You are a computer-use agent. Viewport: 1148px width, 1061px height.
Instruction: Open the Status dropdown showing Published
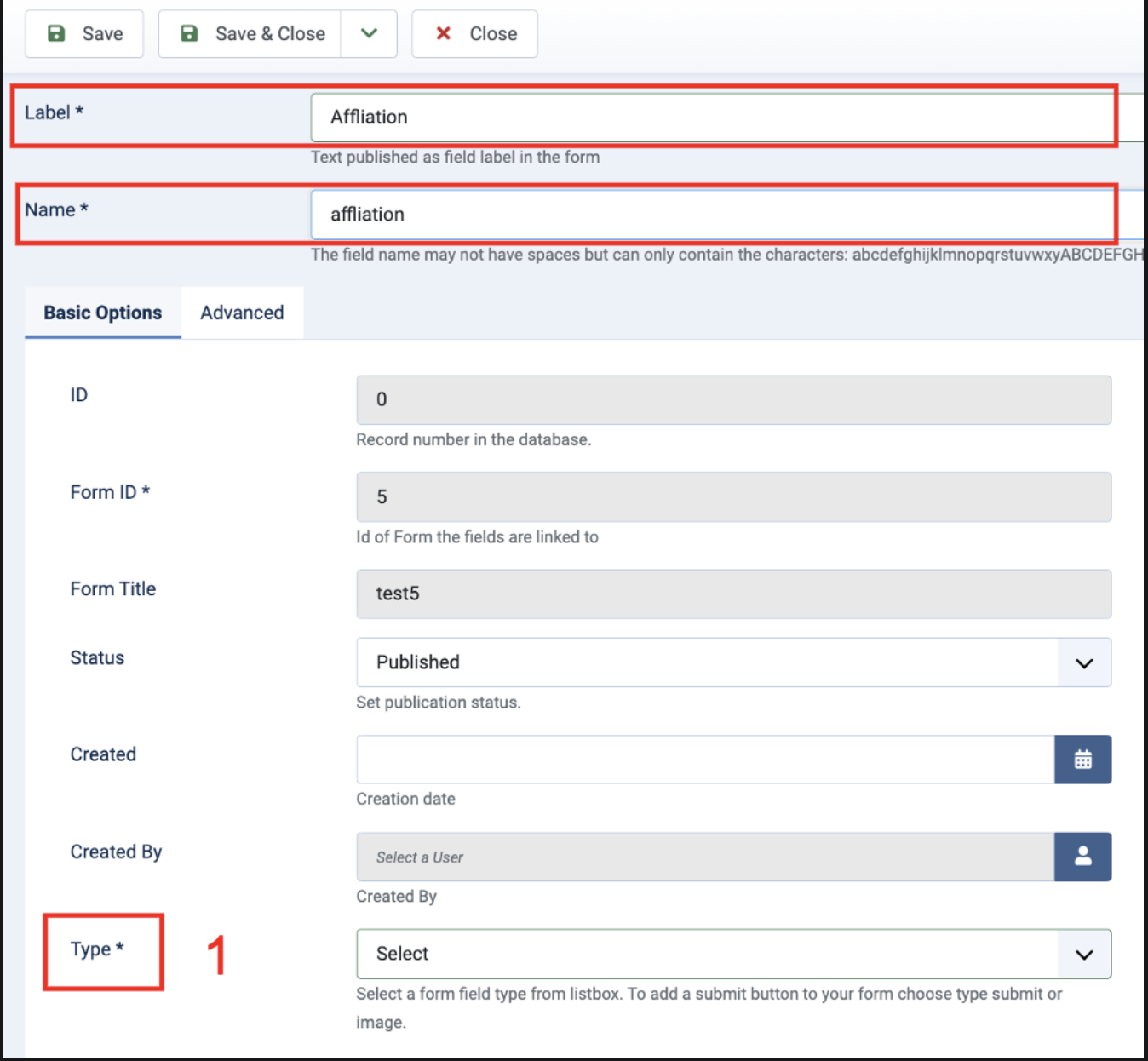coord(733,662)
